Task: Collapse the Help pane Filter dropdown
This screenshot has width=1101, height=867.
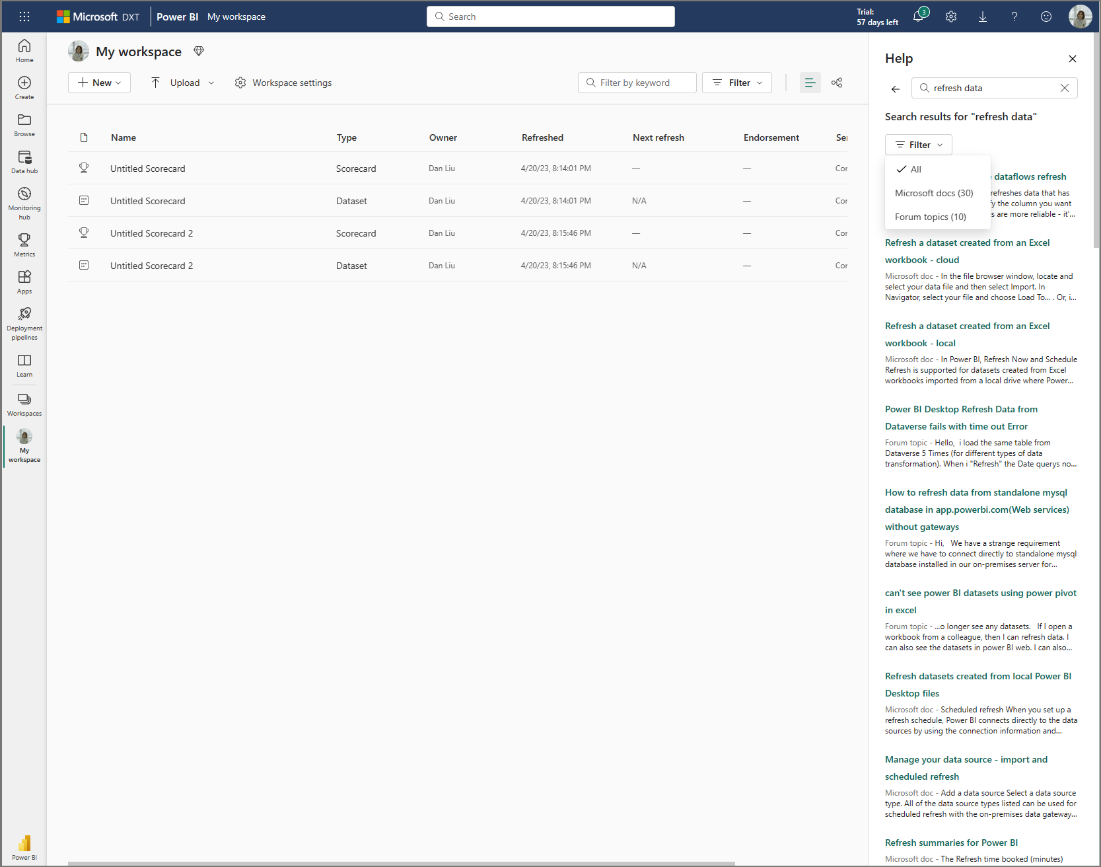Action: coord(918,145)
